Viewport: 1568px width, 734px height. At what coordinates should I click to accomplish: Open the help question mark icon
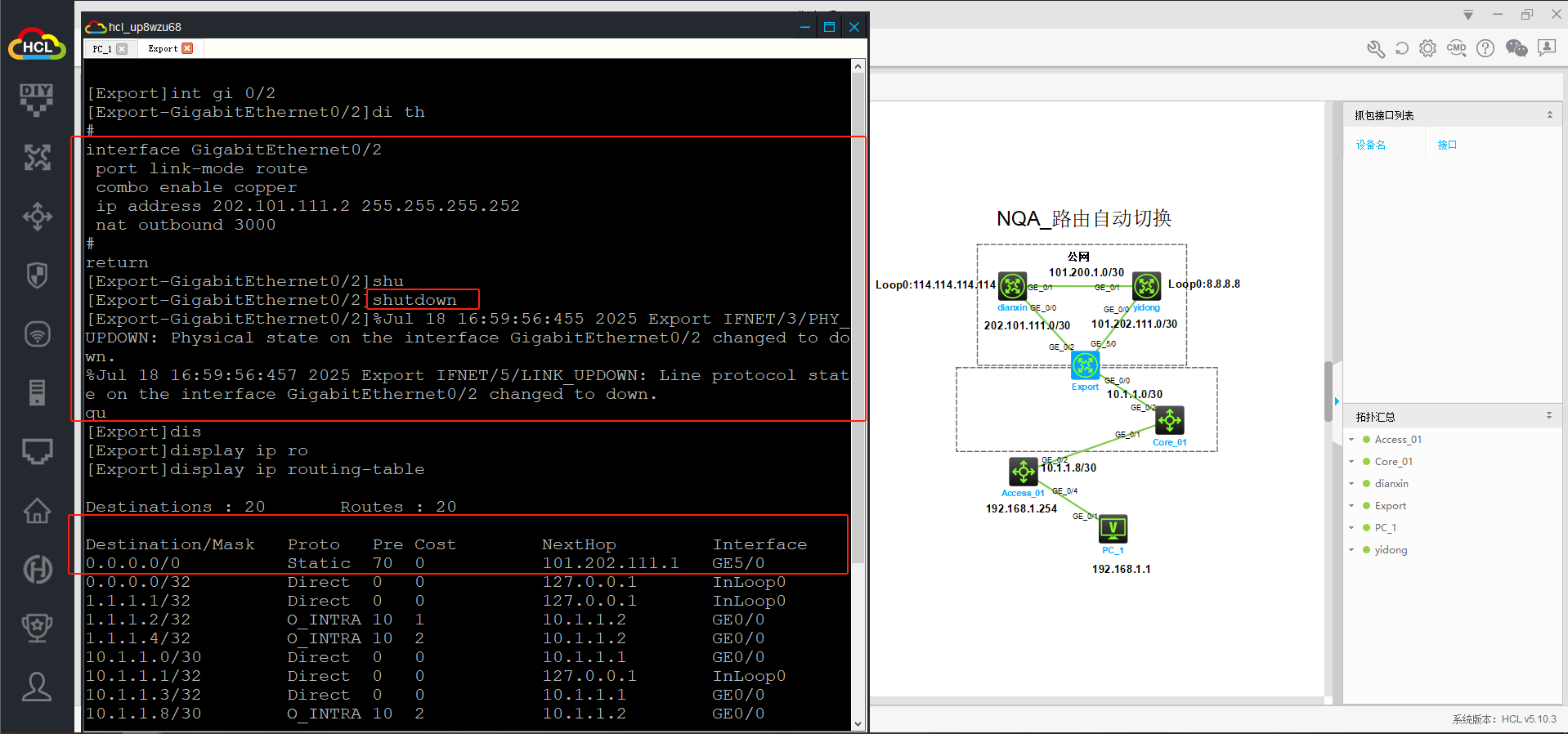(1485, 48)
